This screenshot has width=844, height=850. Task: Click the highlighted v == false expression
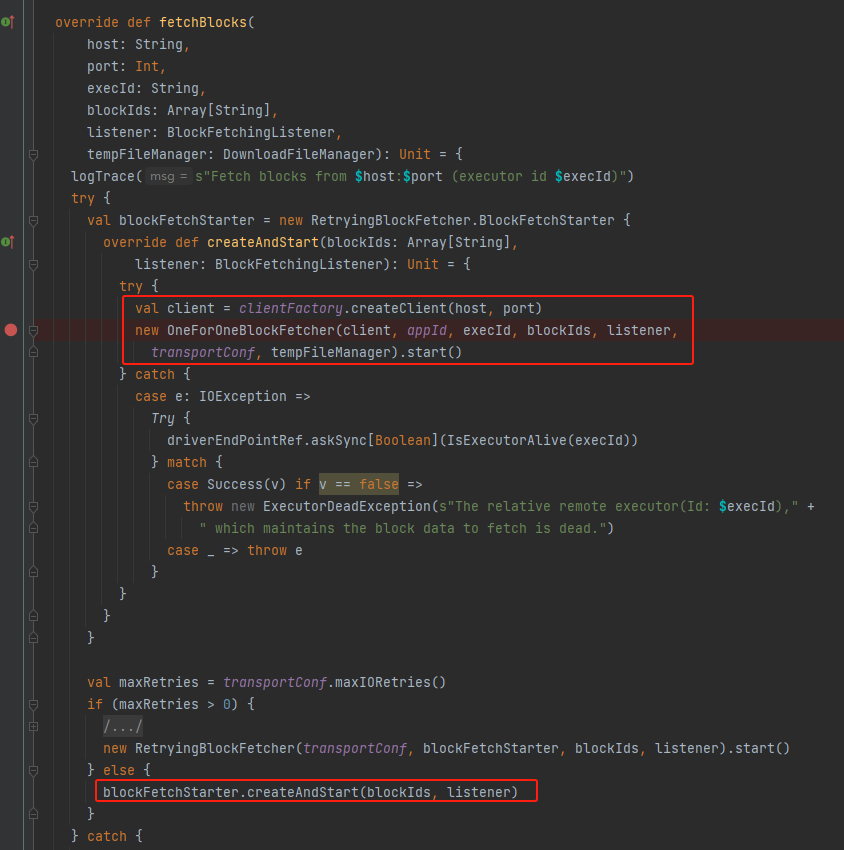(x=359, y=484)
